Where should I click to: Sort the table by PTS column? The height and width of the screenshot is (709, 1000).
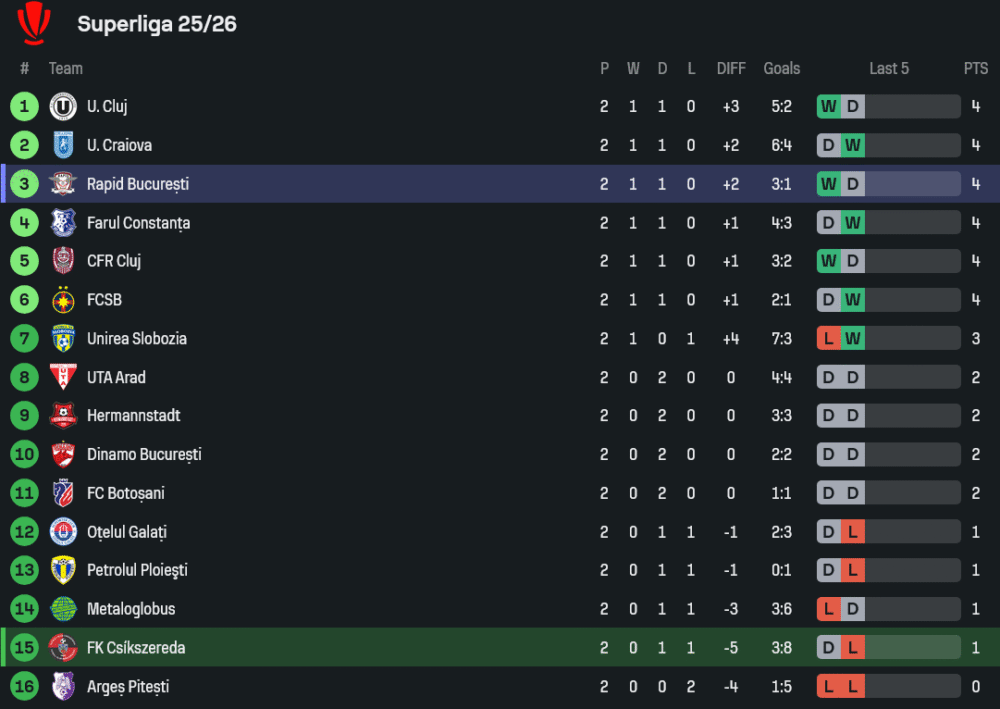[975, 69]
